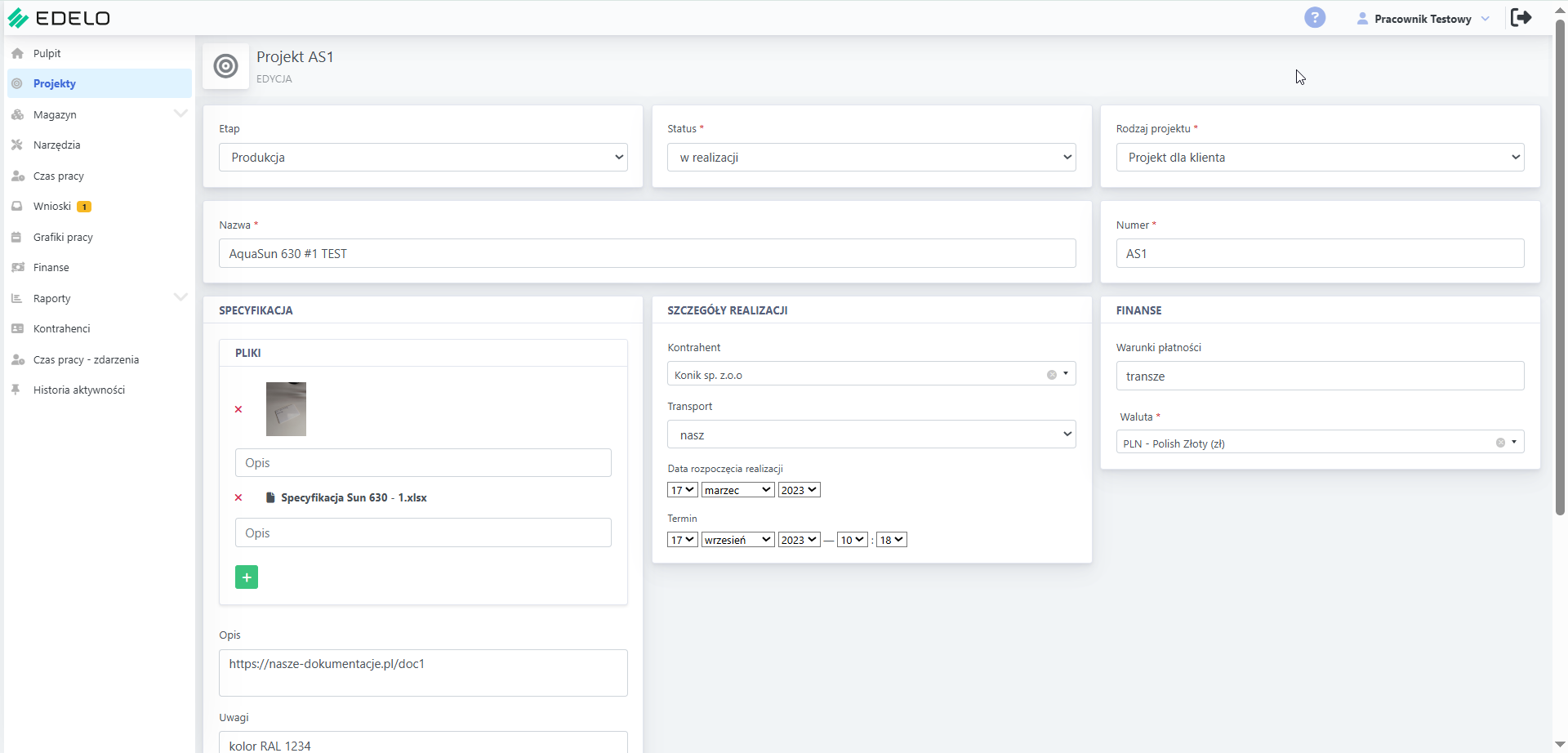Add a new file with green plus
Screen dimensions: 1568x753
pyautogui.click(x=247, y=577)
